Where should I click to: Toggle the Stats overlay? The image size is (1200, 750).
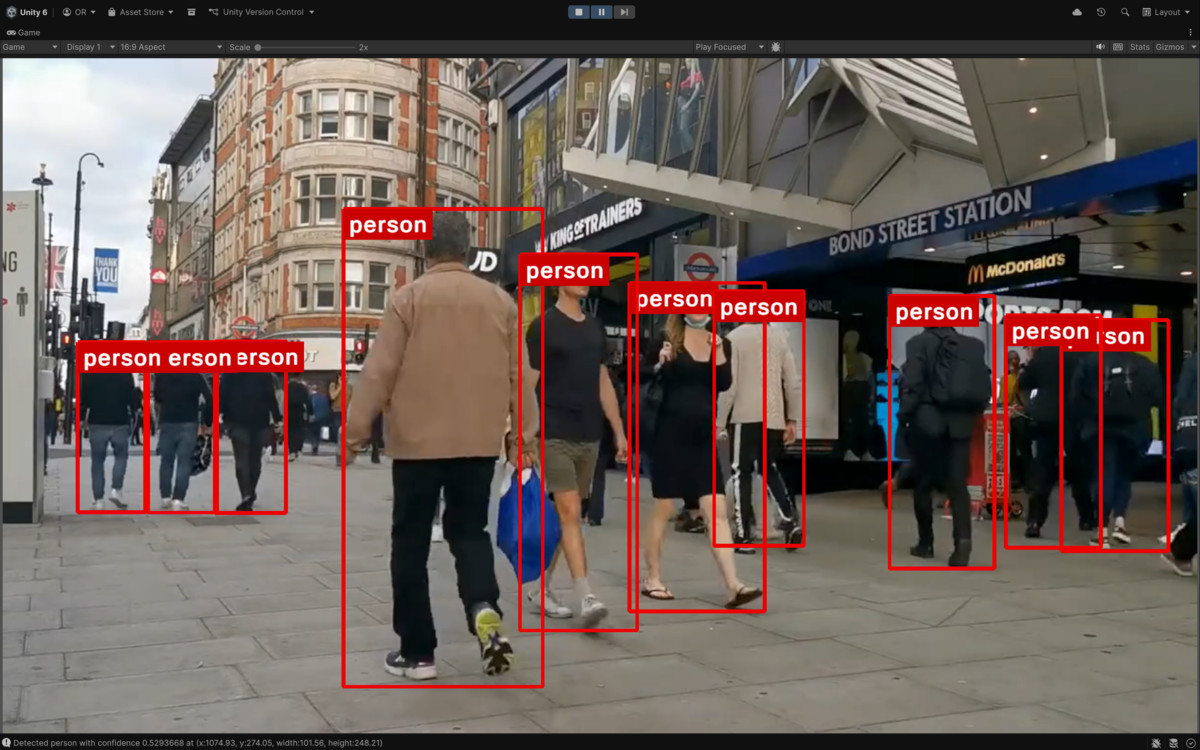coord(1140,47)
